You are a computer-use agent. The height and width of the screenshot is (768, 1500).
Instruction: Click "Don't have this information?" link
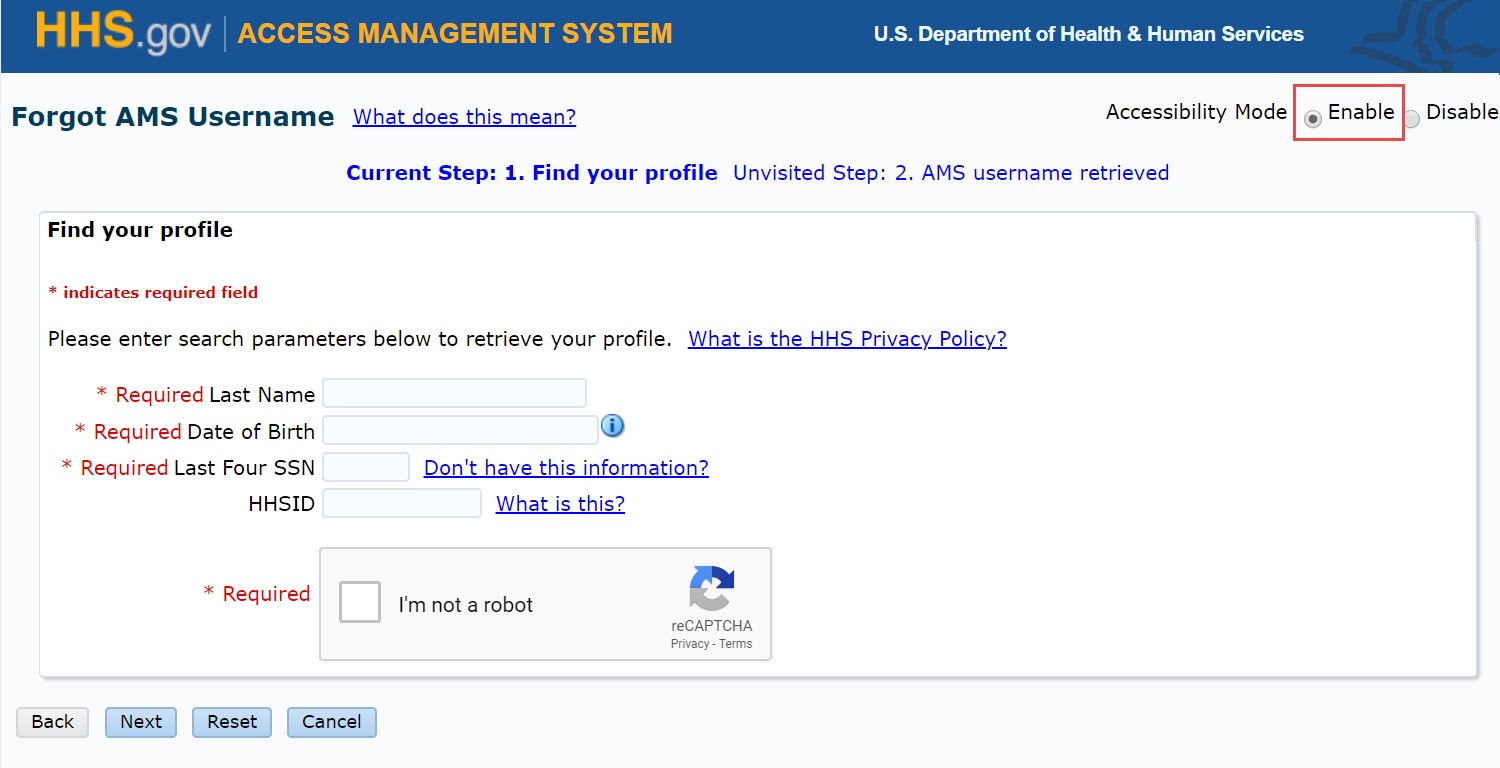point(566,467)
